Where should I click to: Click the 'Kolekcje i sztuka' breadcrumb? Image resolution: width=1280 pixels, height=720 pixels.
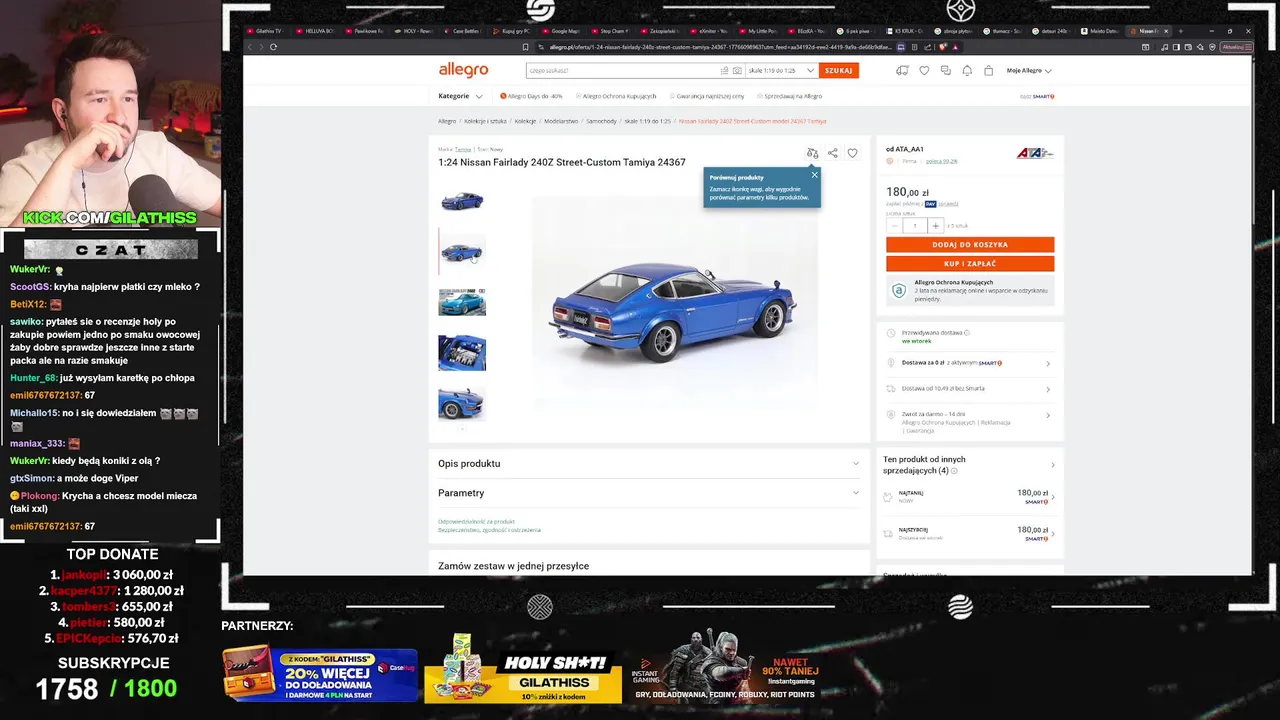pos(485,121)
